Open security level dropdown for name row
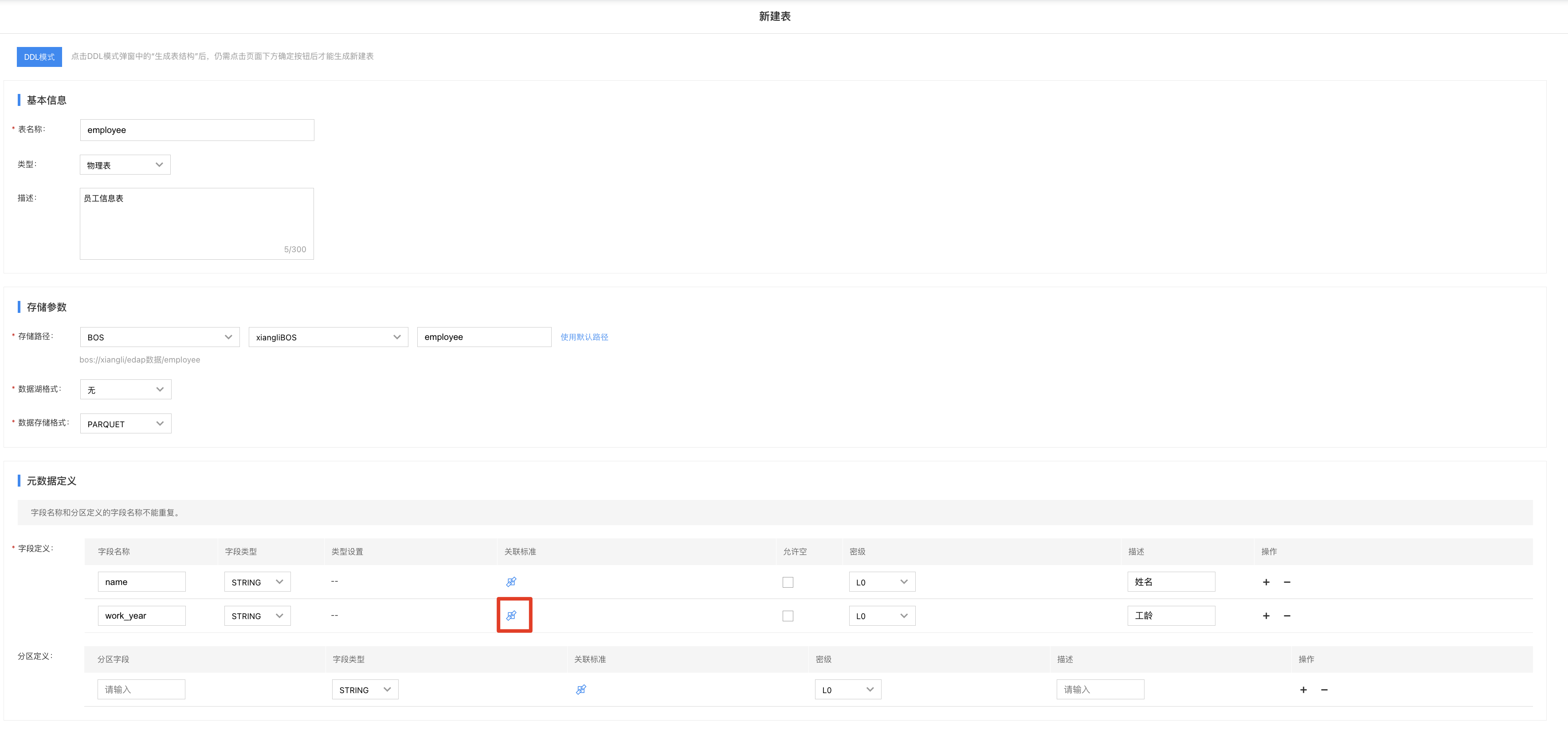This screenshot has height=733, width=1568. 882,582
